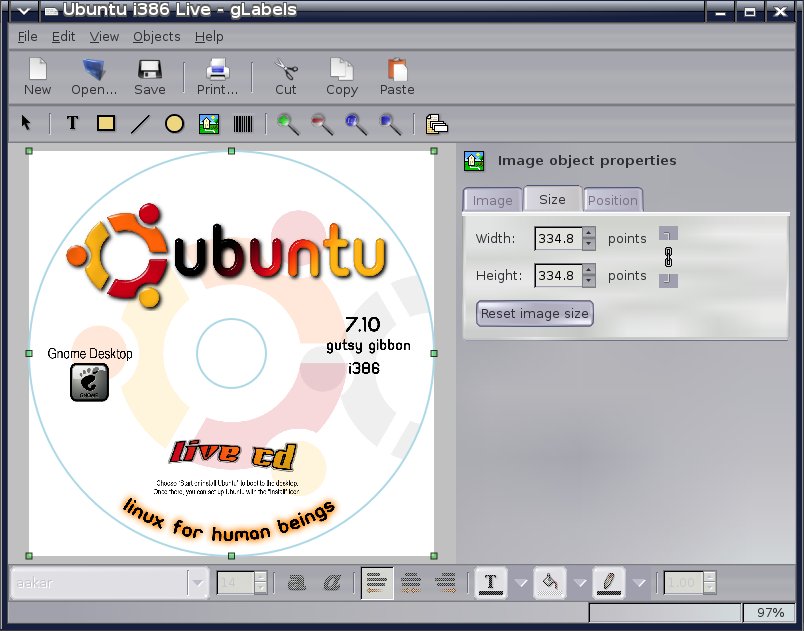This screenshot has height=631, width=804.
Task: Zoom out with the red magnifier
Action: pyautogui.click(x=322, y=124)
